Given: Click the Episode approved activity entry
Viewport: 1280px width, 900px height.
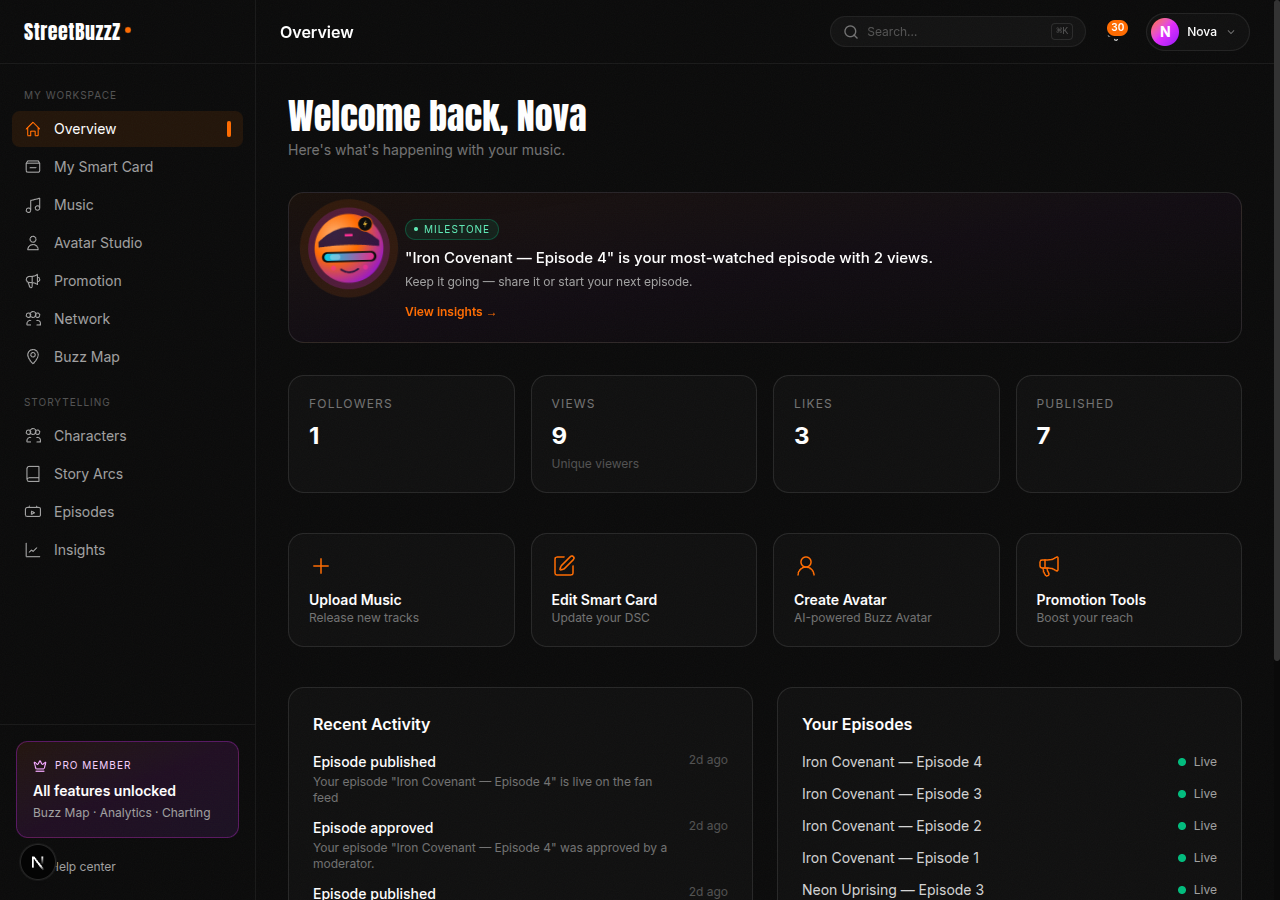Looking at the screenshot, I should pos(520,845).
